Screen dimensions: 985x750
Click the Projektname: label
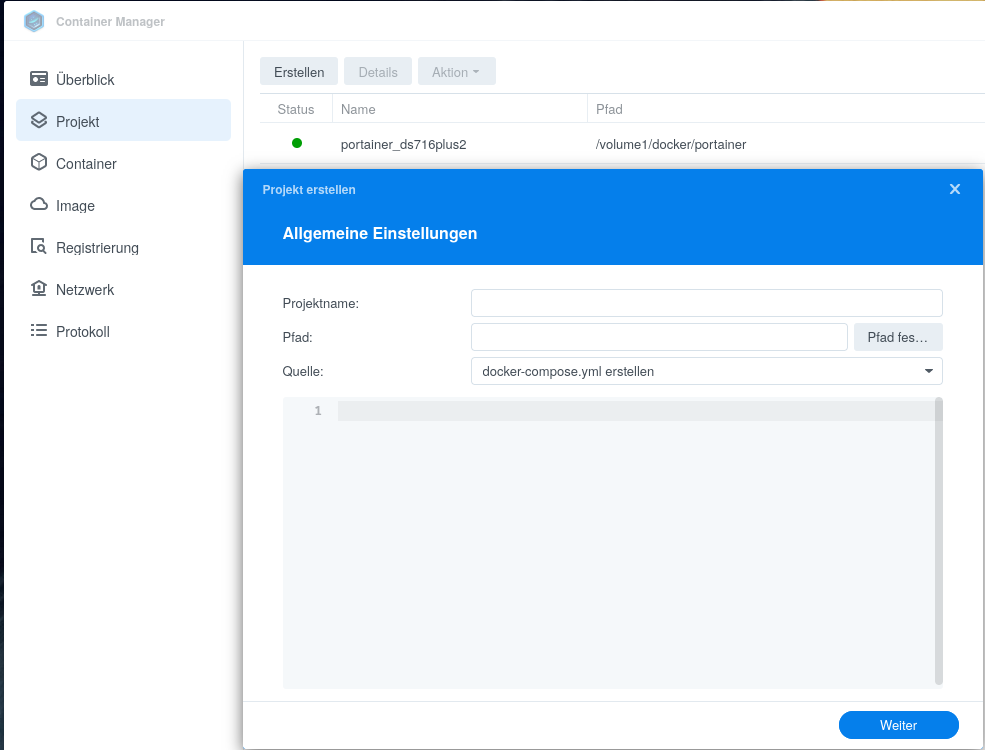point(320,303)
